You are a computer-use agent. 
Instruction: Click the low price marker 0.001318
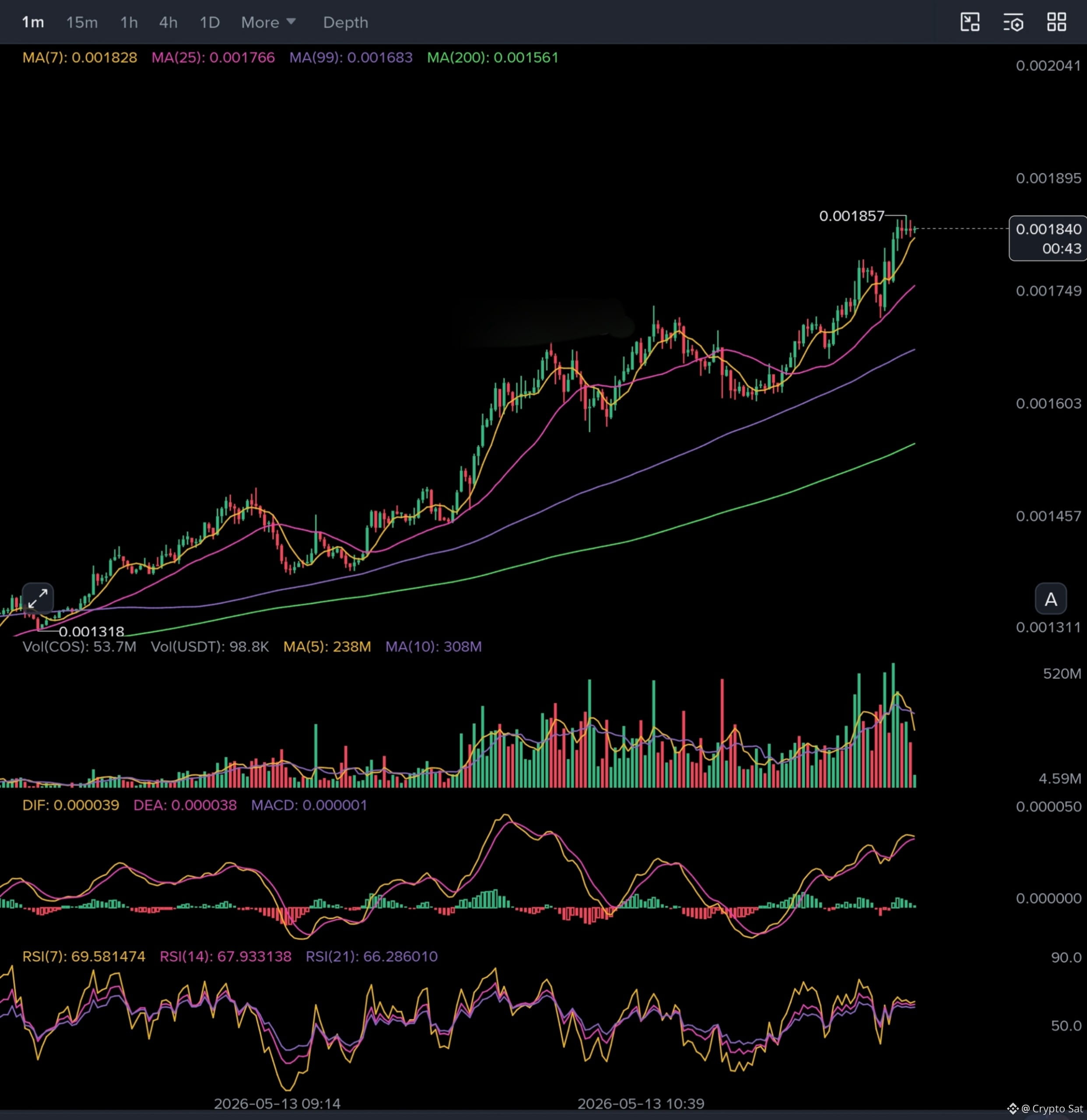(91, 631)
